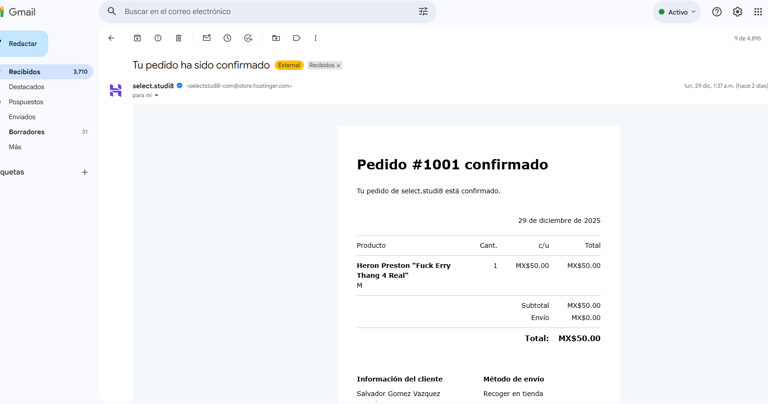This screenshot has width=768, height=404.
Task: Click Redactar to compose email
Action: [x=23, y=44]
